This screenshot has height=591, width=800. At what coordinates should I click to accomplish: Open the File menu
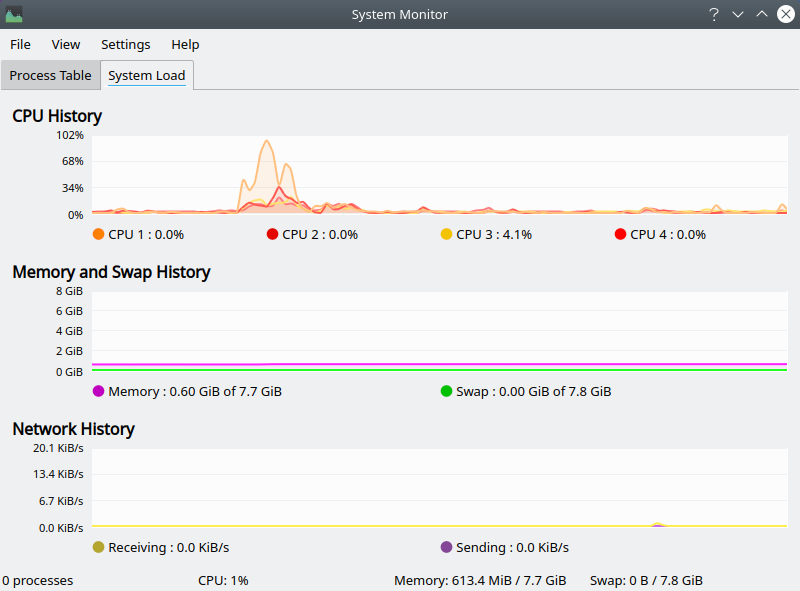(x=20, y=44)
